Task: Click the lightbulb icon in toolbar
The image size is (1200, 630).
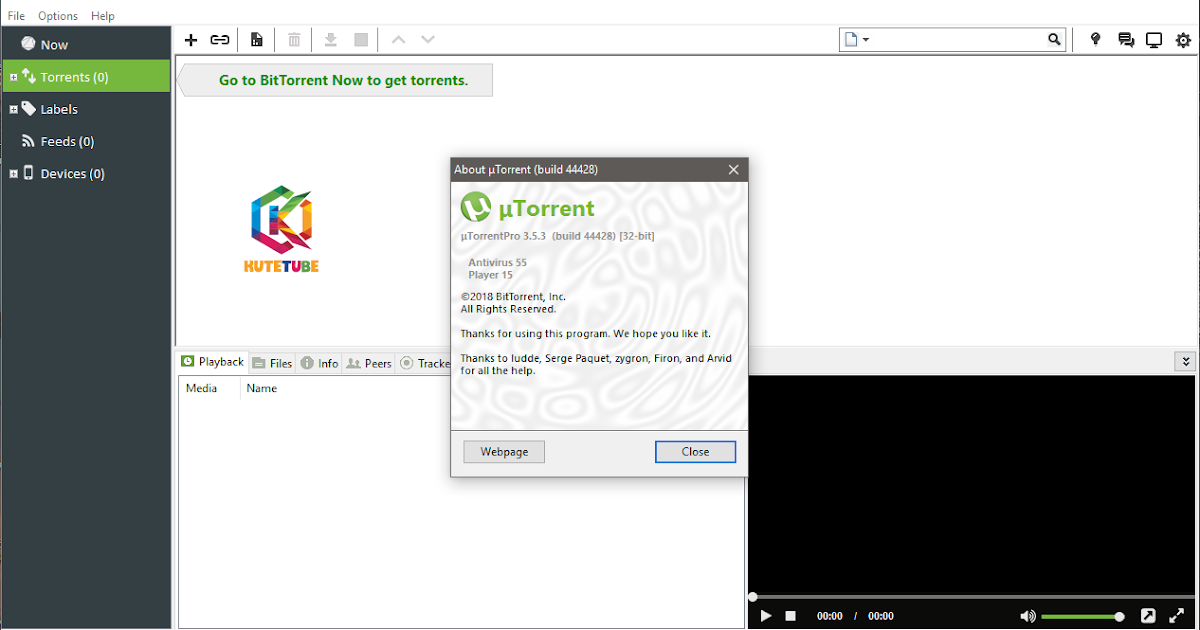Action: point(1095,40)
